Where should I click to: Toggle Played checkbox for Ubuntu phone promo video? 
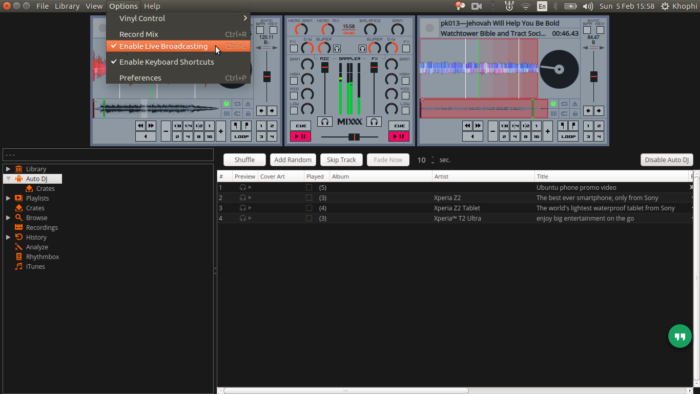[x=308, y=187]
